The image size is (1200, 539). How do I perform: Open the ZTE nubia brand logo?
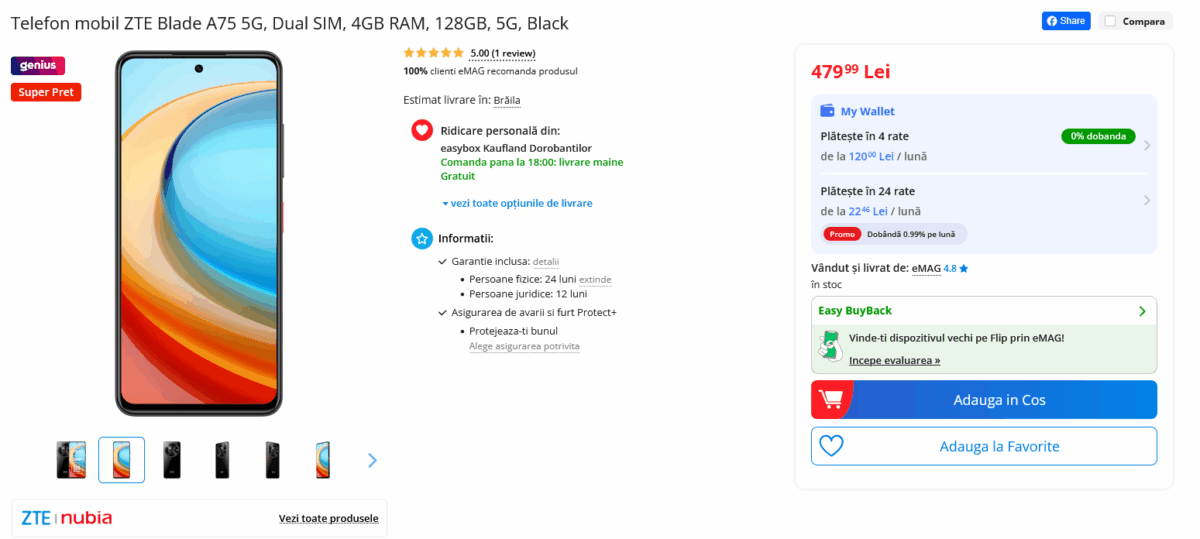pos(67,518)
